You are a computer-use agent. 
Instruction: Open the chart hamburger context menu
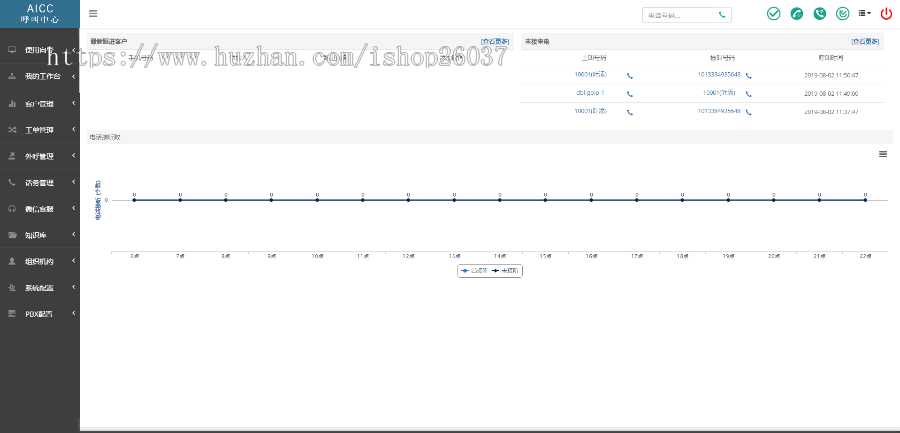coord(883,153)
